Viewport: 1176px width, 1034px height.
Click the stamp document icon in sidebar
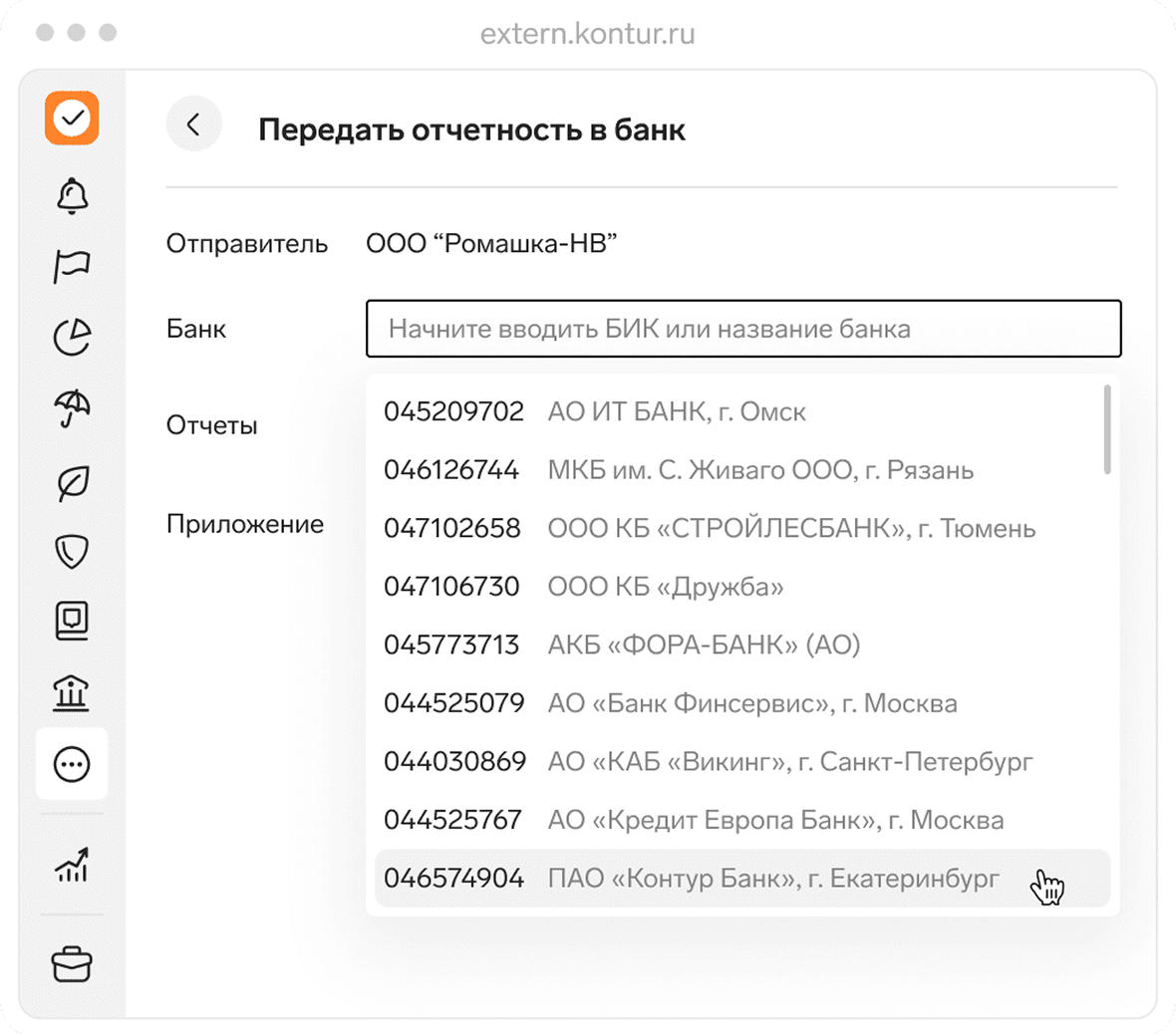point(72,621)
